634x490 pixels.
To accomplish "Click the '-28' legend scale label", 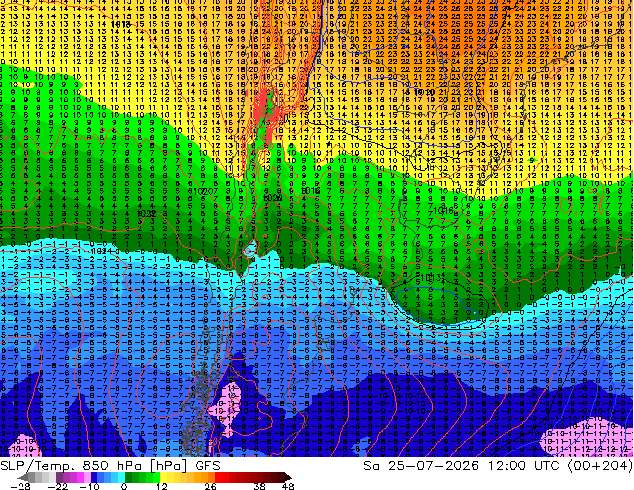I will point(20,486).
